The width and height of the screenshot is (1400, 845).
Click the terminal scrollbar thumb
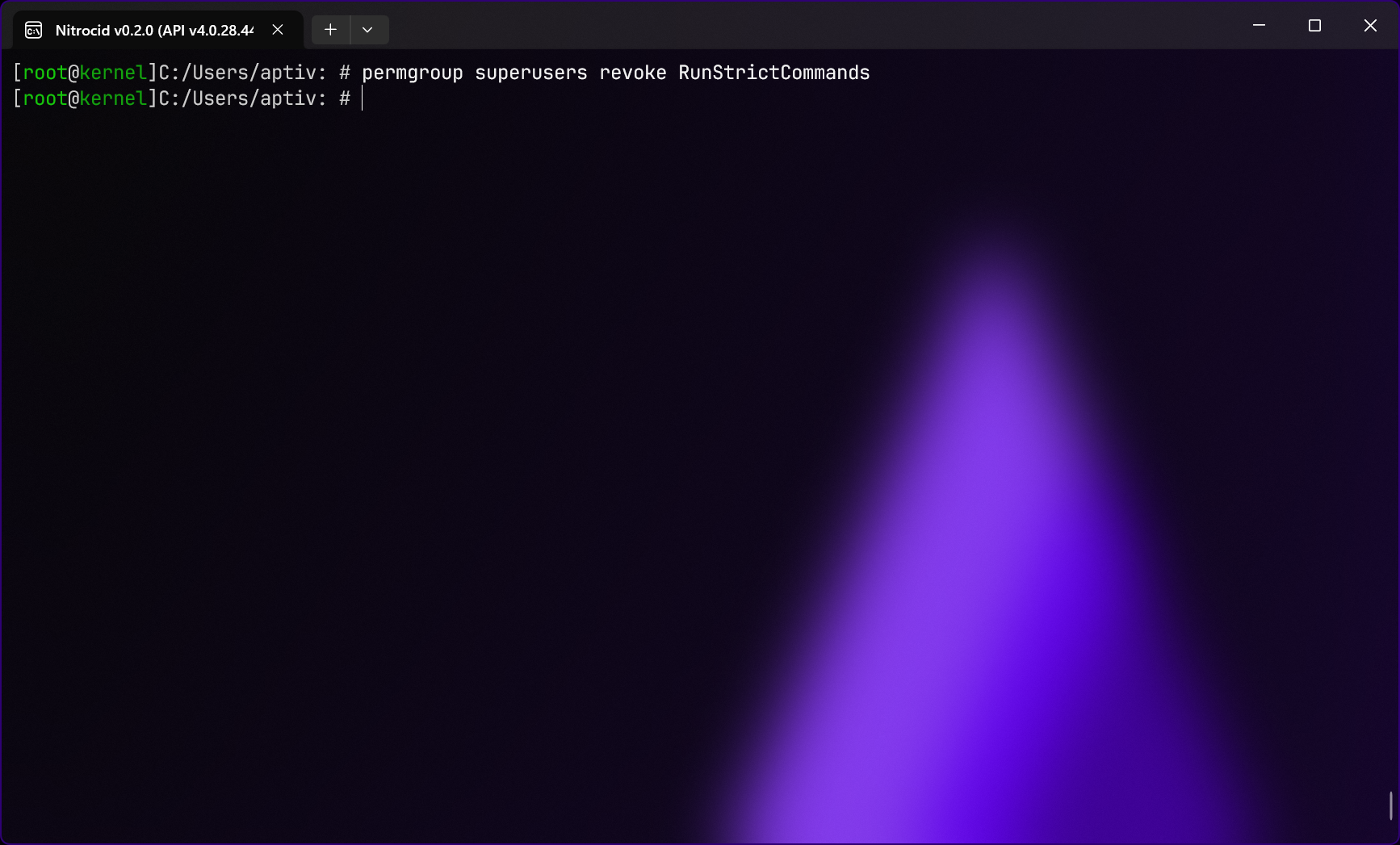pos(1390,805)
